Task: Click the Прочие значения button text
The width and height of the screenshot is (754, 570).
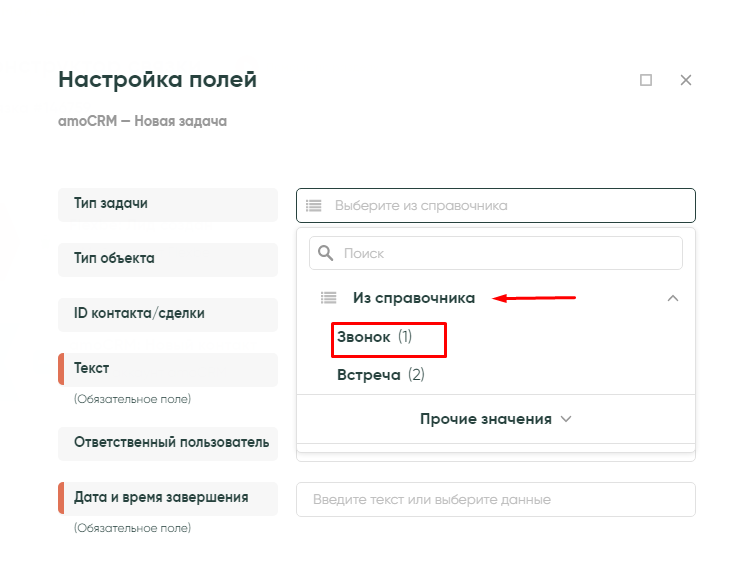Action: [485, 419]
